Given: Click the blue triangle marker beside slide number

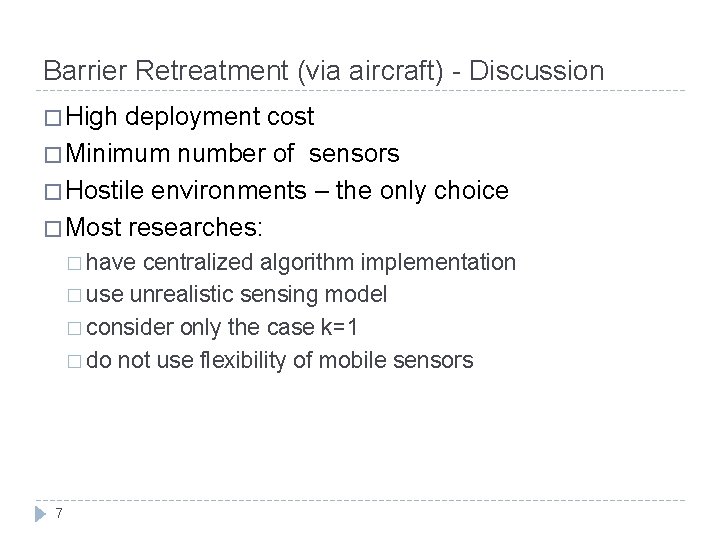Looking at the screenshot, I should [40, 514].
